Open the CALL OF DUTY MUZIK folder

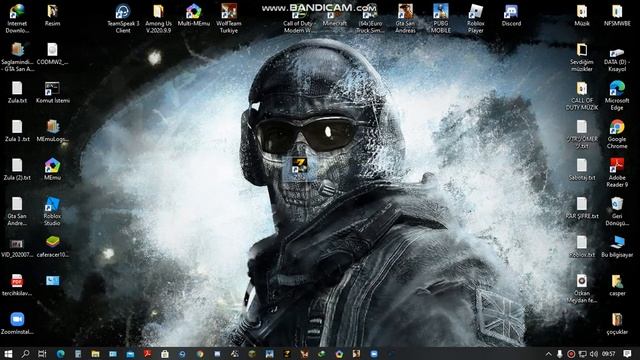(x=582, y=96)
